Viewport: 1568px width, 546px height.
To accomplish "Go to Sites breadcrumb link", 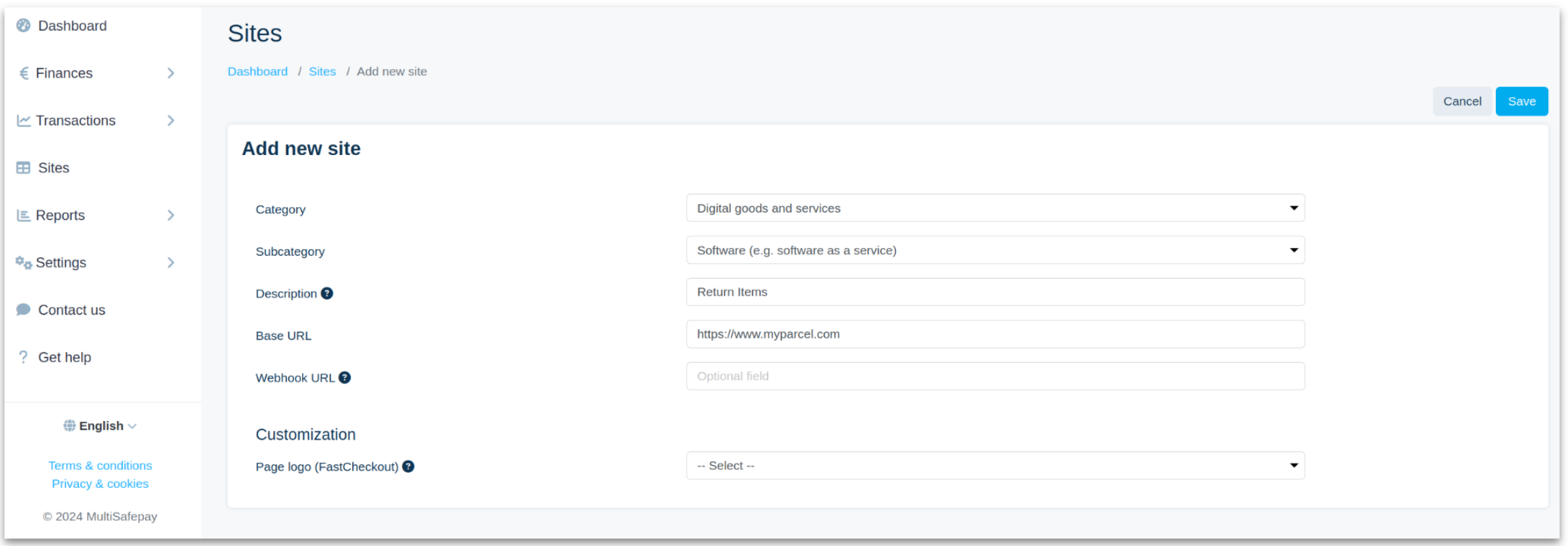I will click(x=322, y=71).
